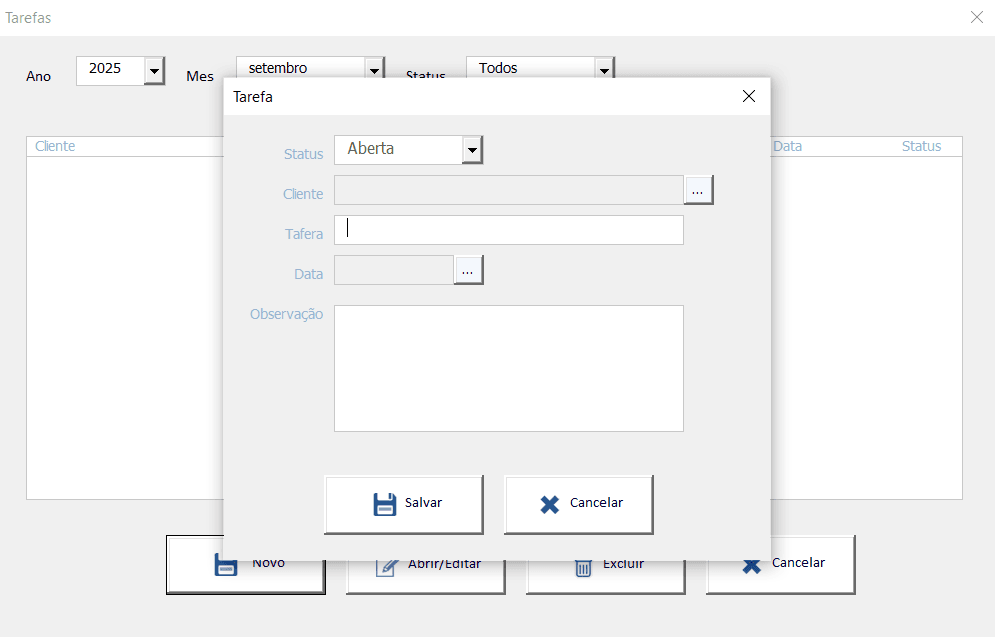Open the Data picker ellipsis button
The height and width of the screenshot is (637, 995).
pos(468,270)
